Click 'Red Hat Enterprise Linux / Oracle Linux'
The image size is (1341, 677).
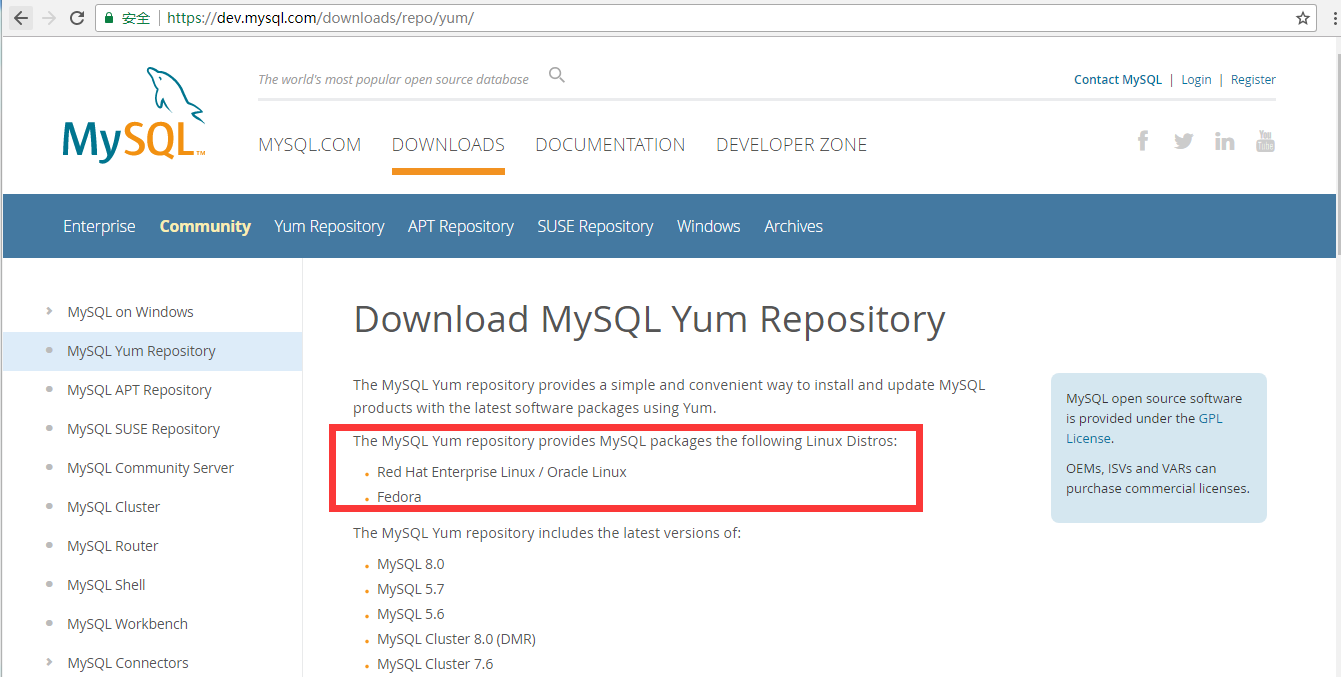click(501, 472)
